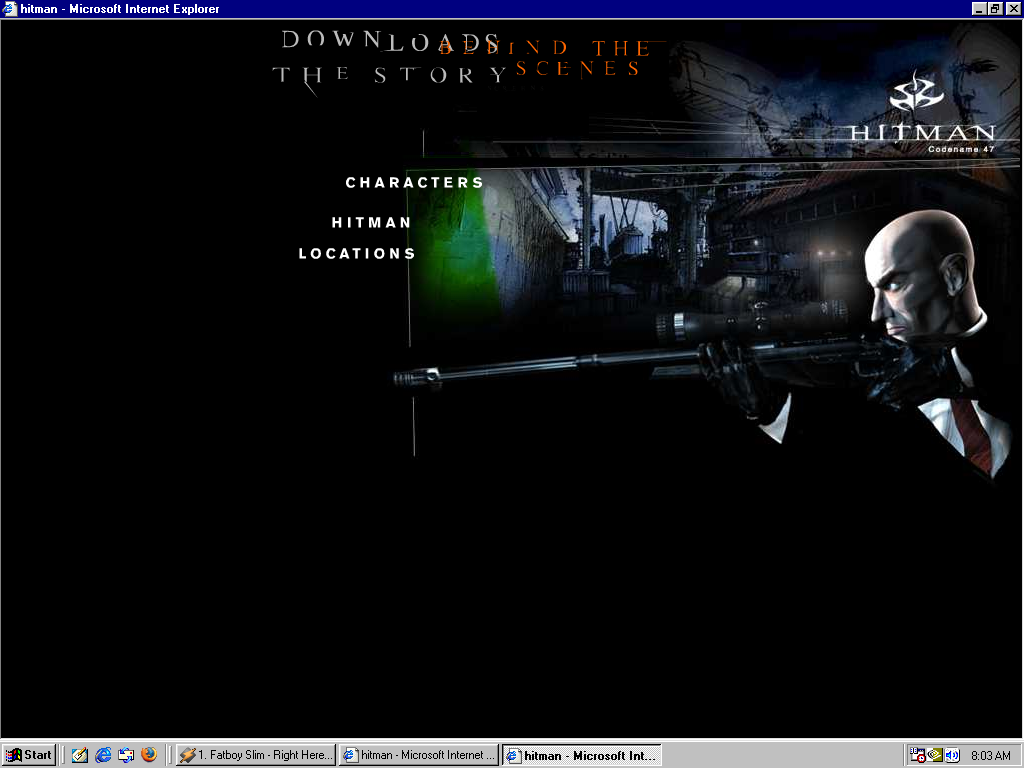Click the Show Desktop quick launch icon
This screenshot has height=768, width=1024.
126,755
